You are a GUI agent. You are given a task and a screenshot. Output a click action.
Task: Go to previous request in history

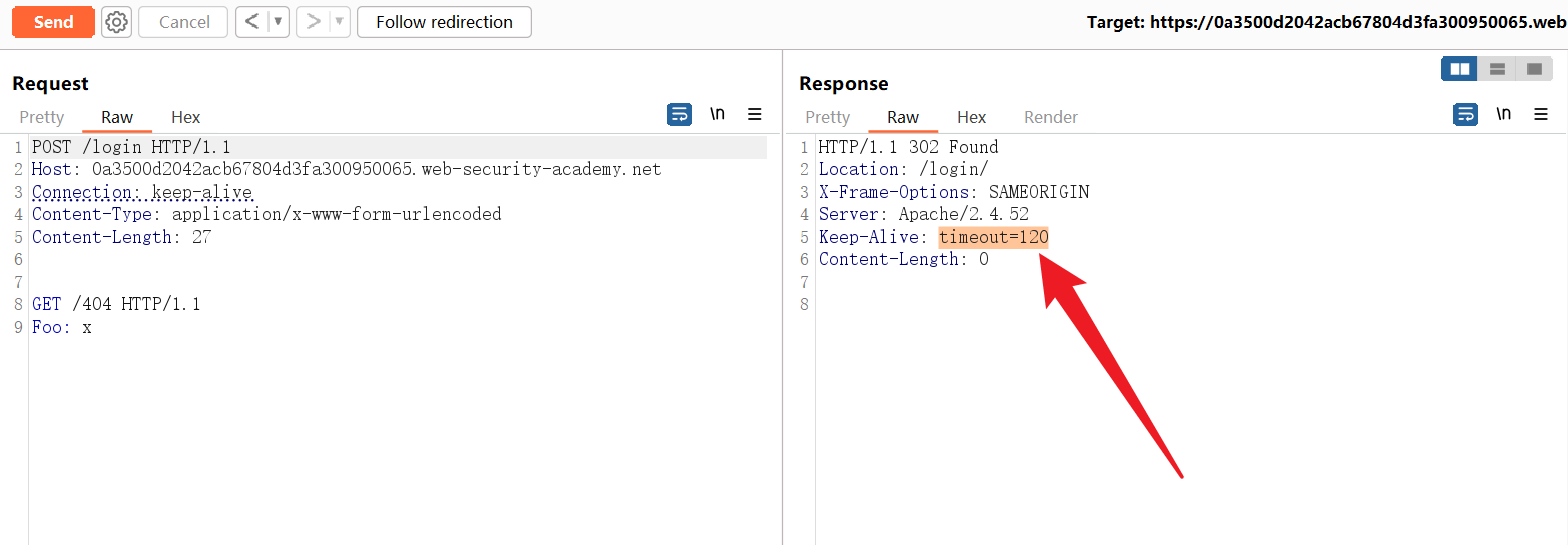coord(252,22)
